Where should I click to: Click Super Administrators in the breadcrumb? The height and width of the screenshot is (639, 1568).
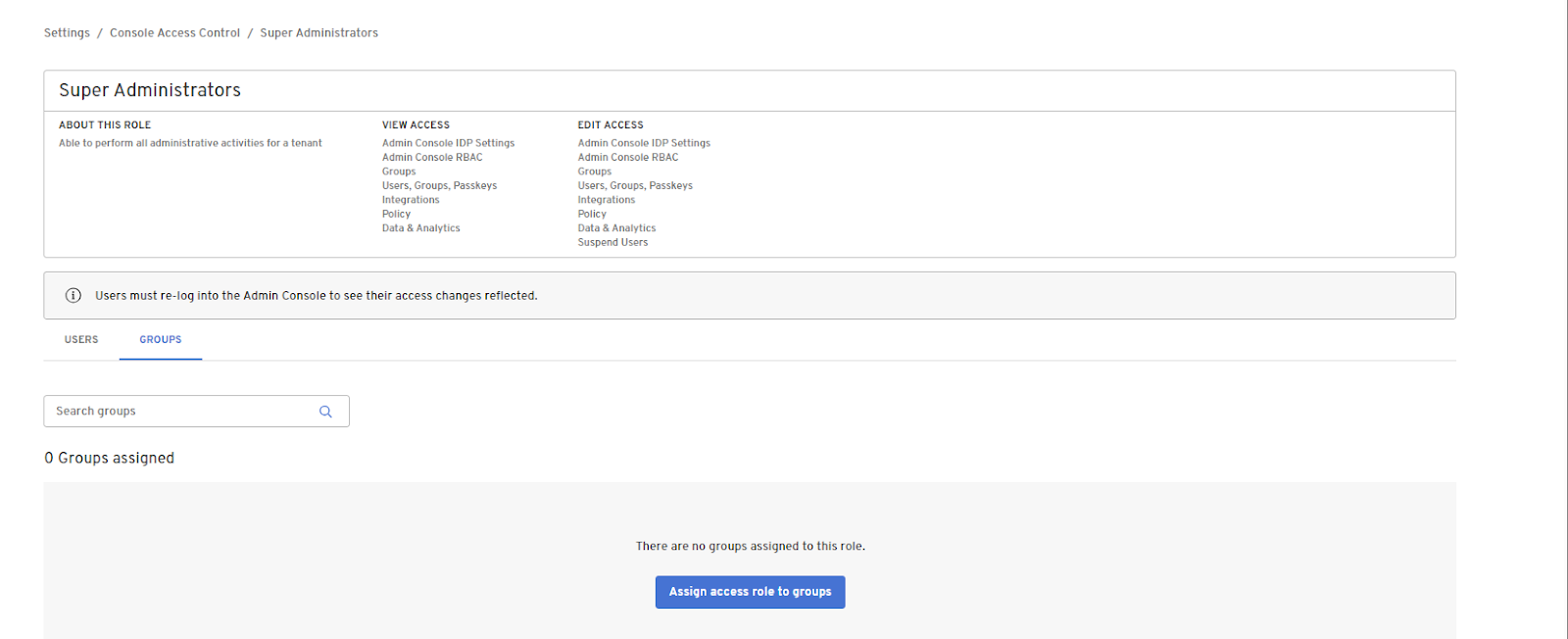click(318, 33)
